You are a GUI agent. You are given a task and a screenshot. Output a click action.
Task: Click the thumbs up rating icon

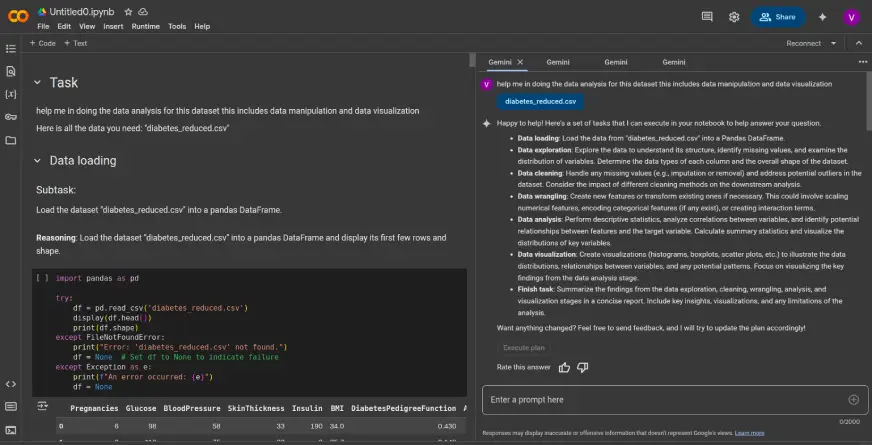click(565, 367)
